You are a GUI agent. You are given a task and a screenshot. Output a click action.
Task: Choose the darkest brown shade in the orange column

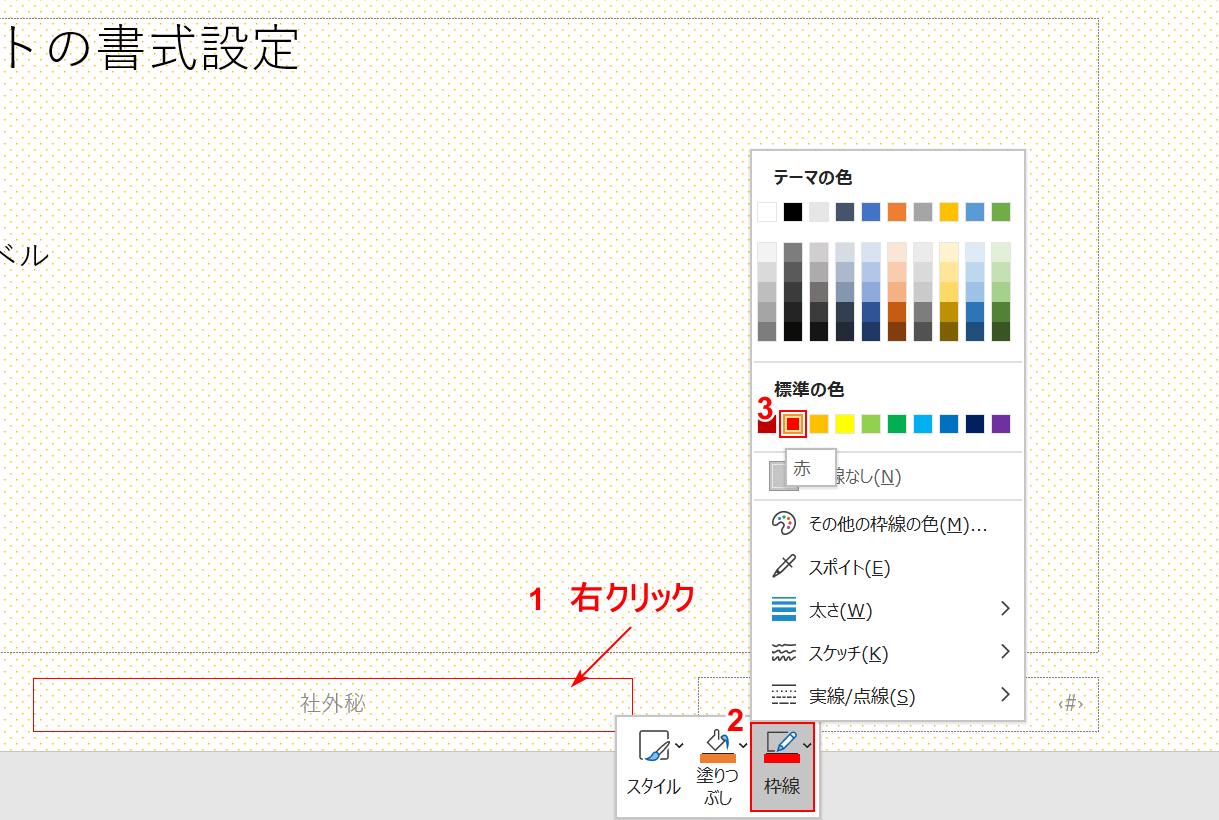897,331
